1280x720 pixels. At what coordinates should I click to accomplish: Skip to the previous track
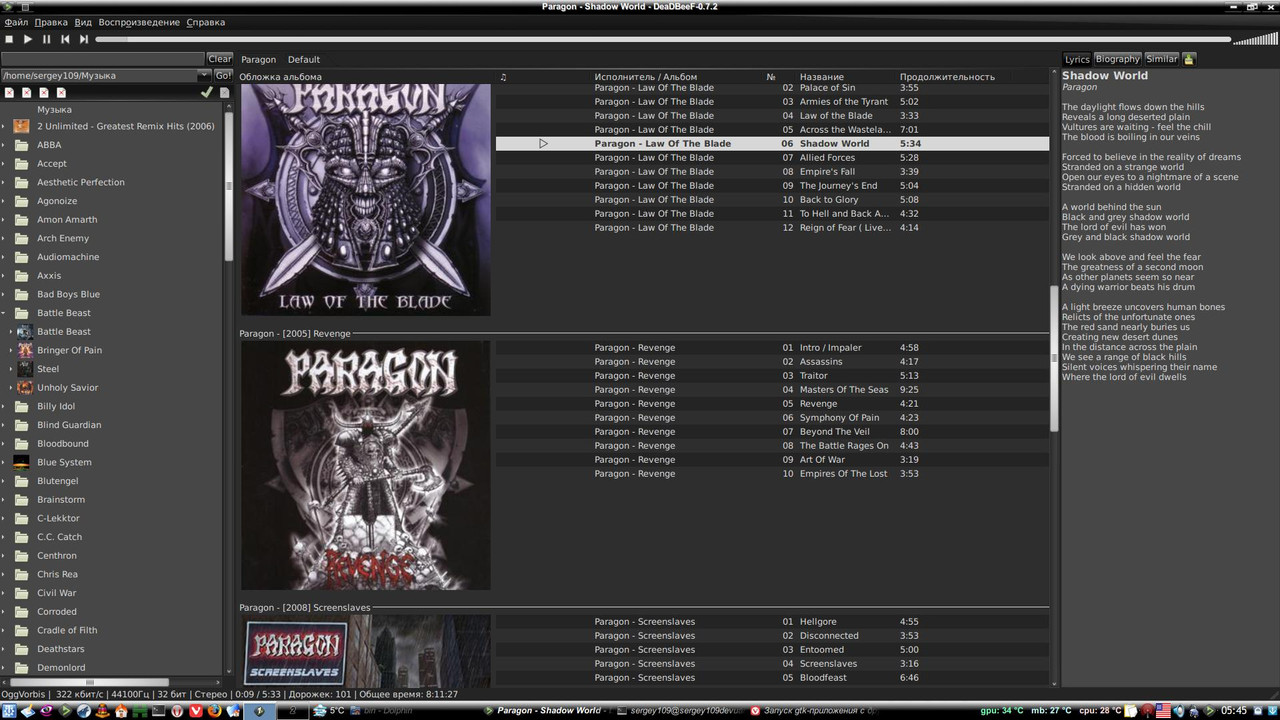[x=65, y=39]
